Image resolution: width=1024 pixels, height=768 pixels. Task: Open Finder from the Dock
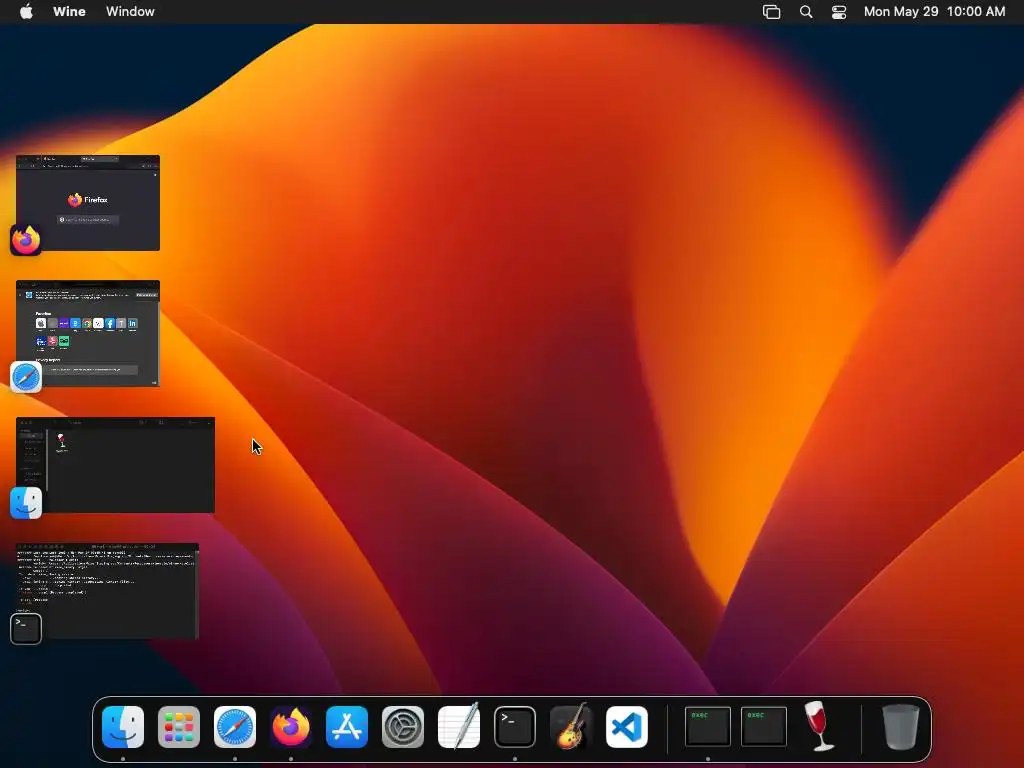point(123,727)
